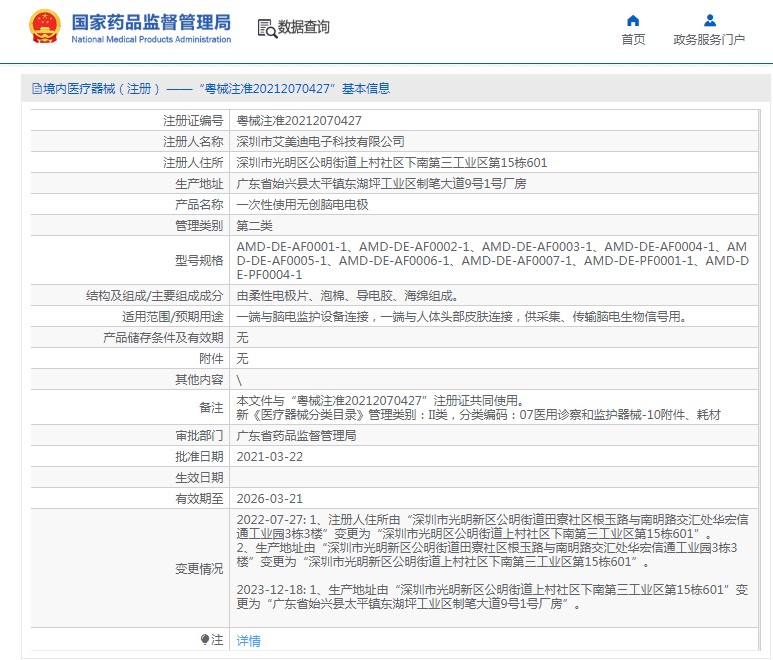Click the bulb icon beside 注
Image resolution: width=773 pixels, height=660 pixels.
pyautogui.click(x=205, y=639)
